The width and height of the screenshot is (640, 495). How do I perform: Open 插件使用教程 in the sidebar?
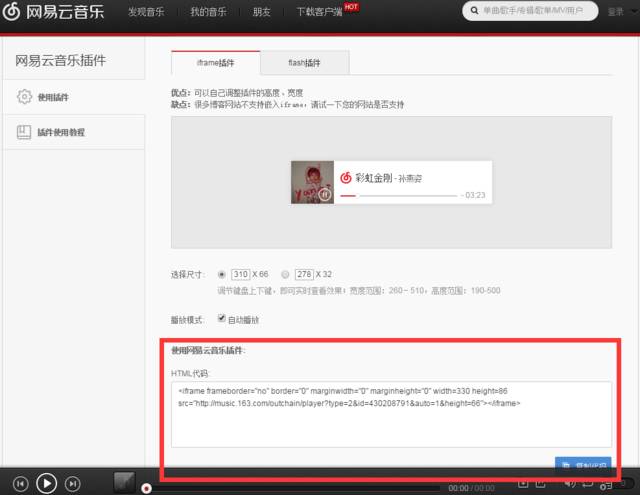pos(74,132)
